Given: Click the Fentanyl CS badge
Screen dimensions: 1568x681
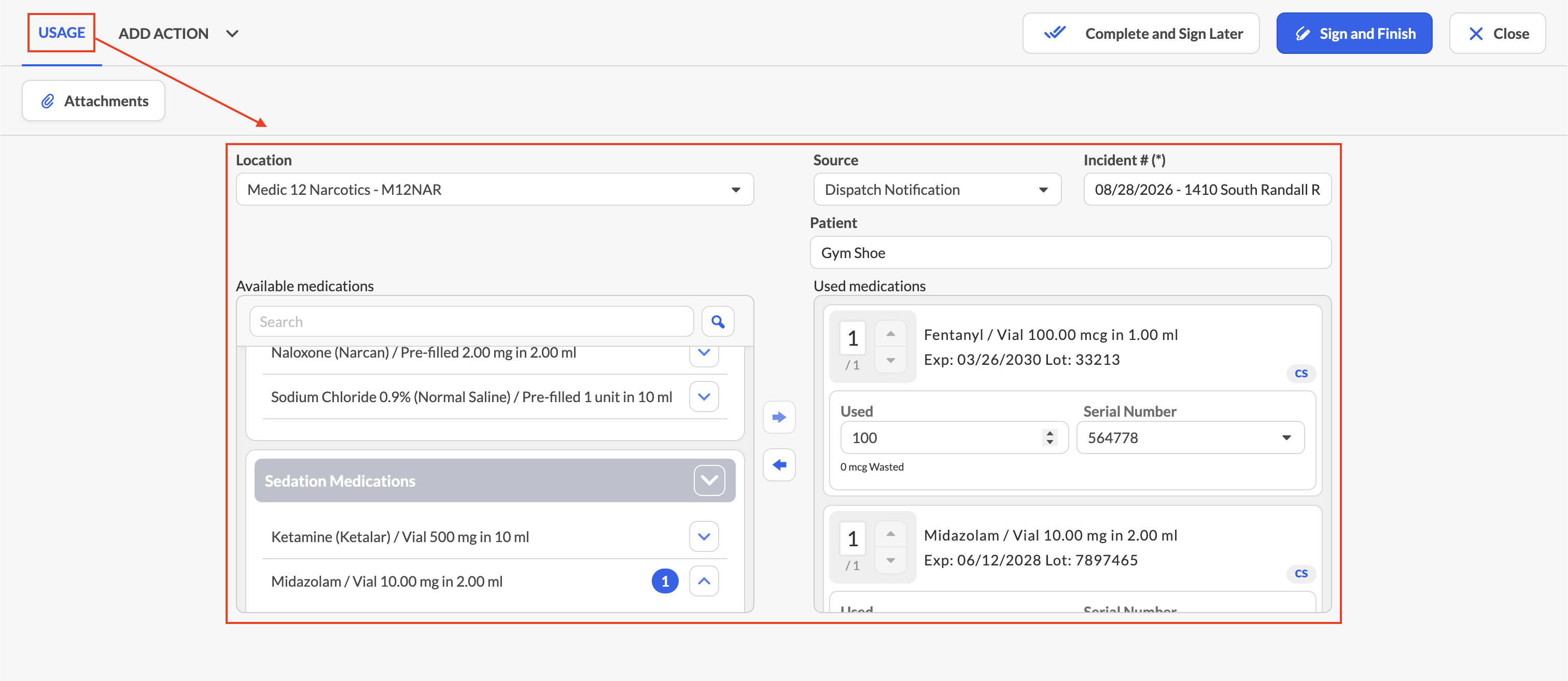Looking at the screenshot, I should (x=1301, y=373).
